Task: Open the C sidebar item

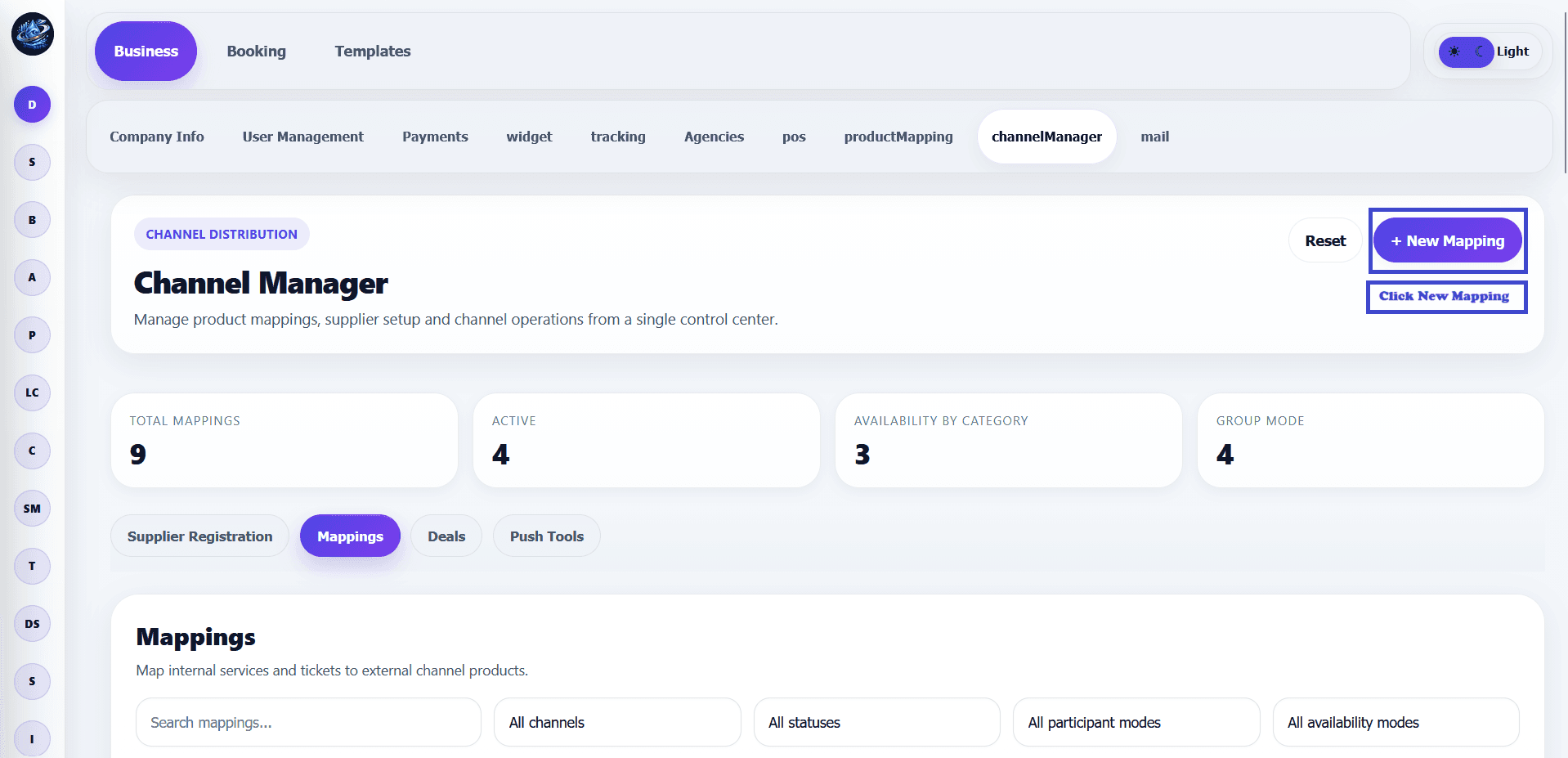Action: (x=32, y=451)
